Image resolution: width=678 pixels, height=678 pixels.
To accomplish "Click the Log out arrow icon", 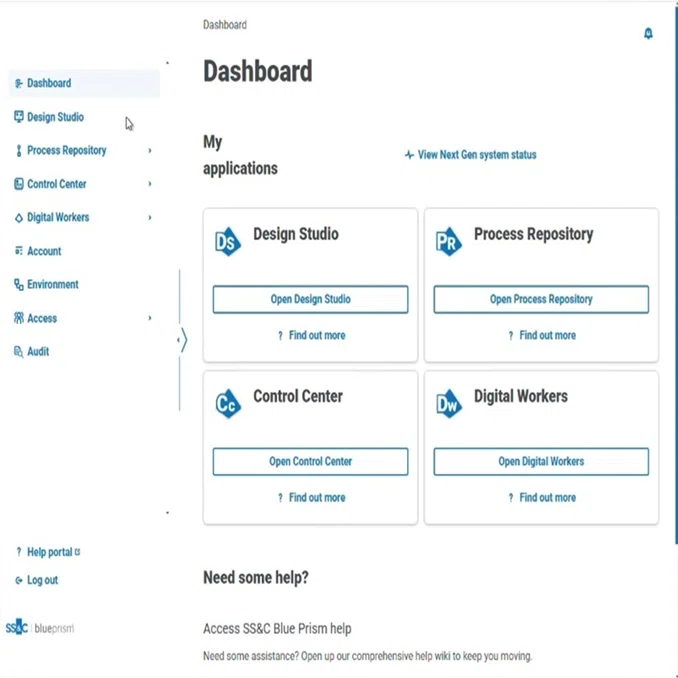I will (18, 580).
